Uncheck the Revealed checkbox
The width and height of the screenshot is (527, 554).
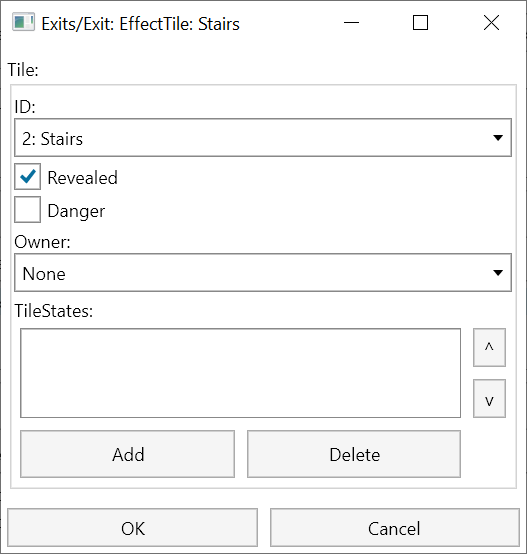pos(28,176)
